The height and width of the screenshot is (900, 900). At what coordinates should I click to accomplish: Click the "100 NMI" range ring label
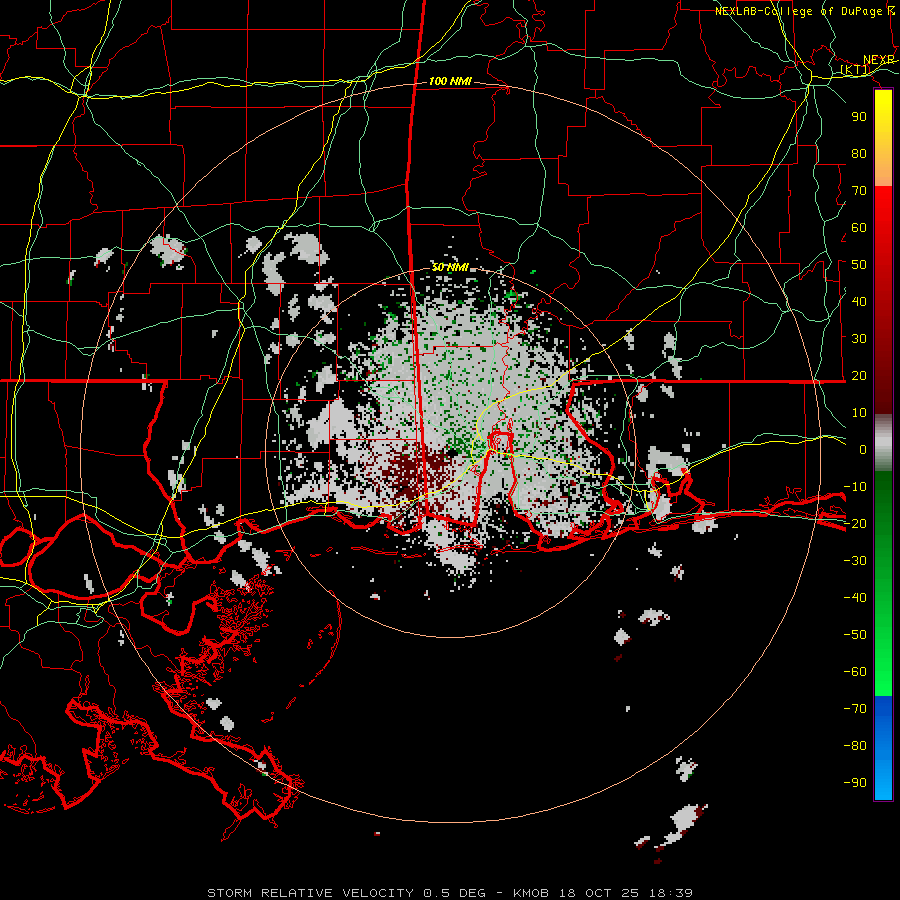(x=450, y=81)
